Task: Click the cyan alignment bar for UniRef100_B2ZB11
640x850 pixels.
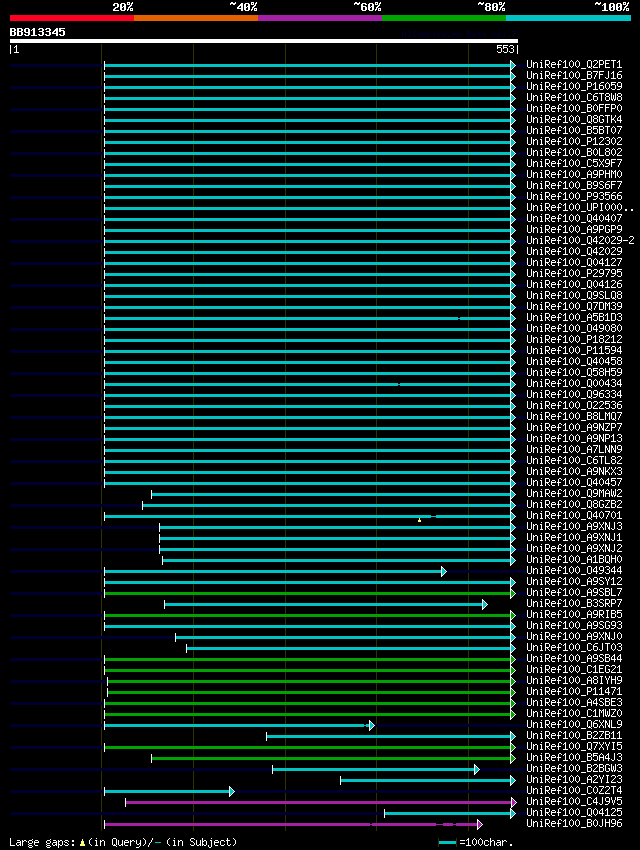Action: [x=389, y=736]
